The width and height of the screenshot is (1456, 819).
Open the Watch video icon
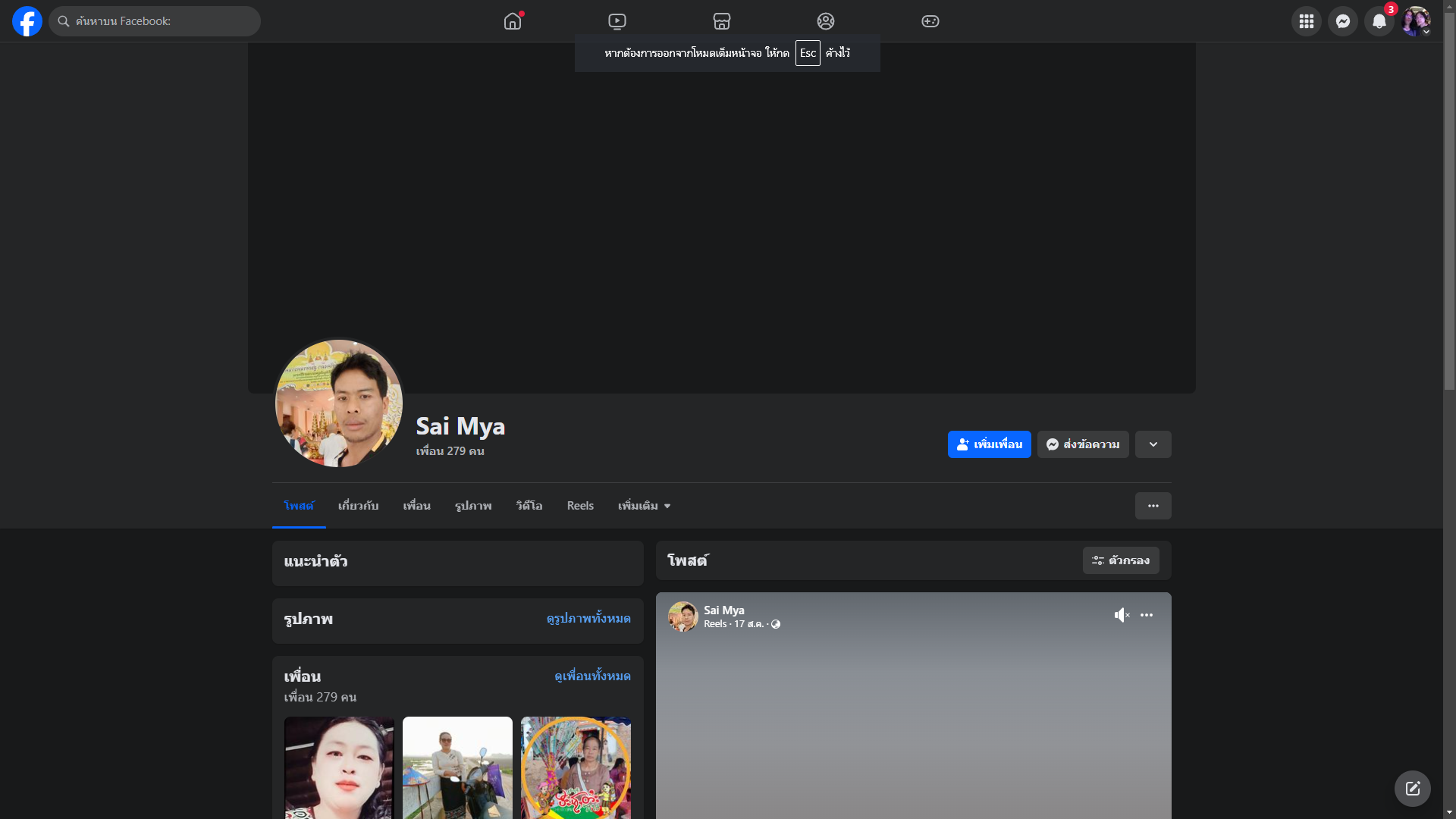(617, 21)
